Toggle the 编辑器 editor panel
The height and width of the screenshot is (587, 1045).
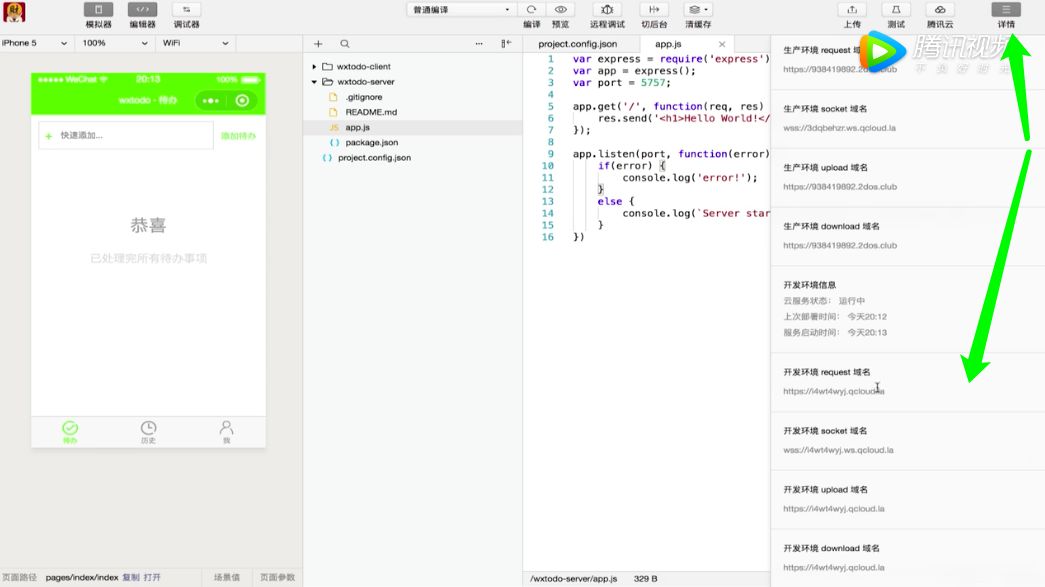(x=142, y=10)
